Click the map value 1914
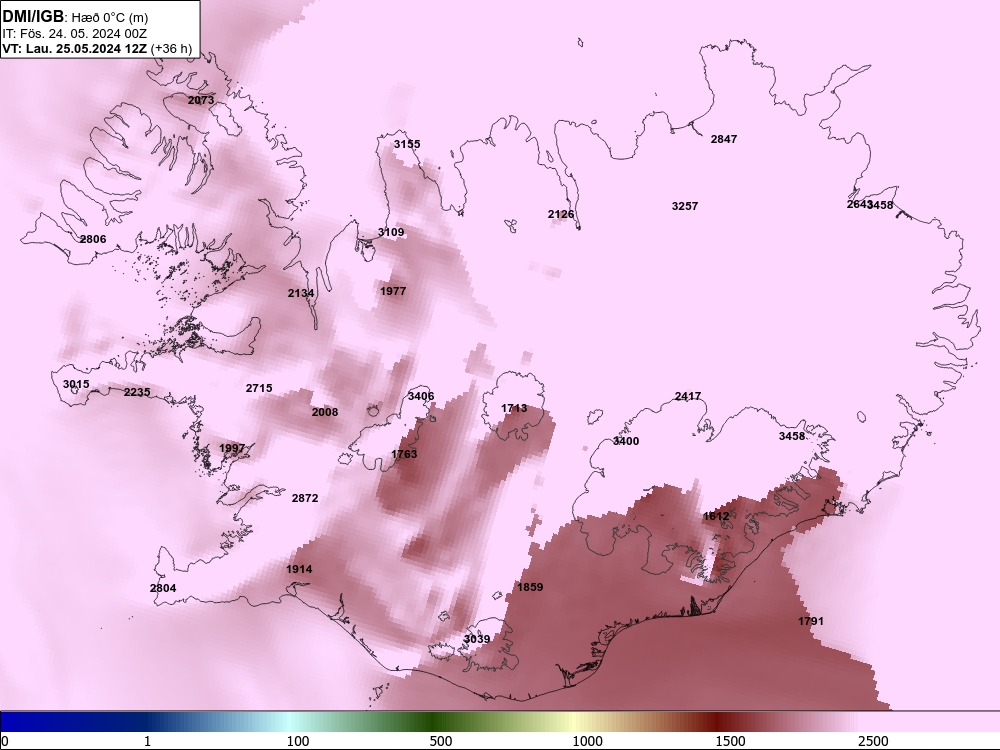1000x750 pixels. coord(299,570)
